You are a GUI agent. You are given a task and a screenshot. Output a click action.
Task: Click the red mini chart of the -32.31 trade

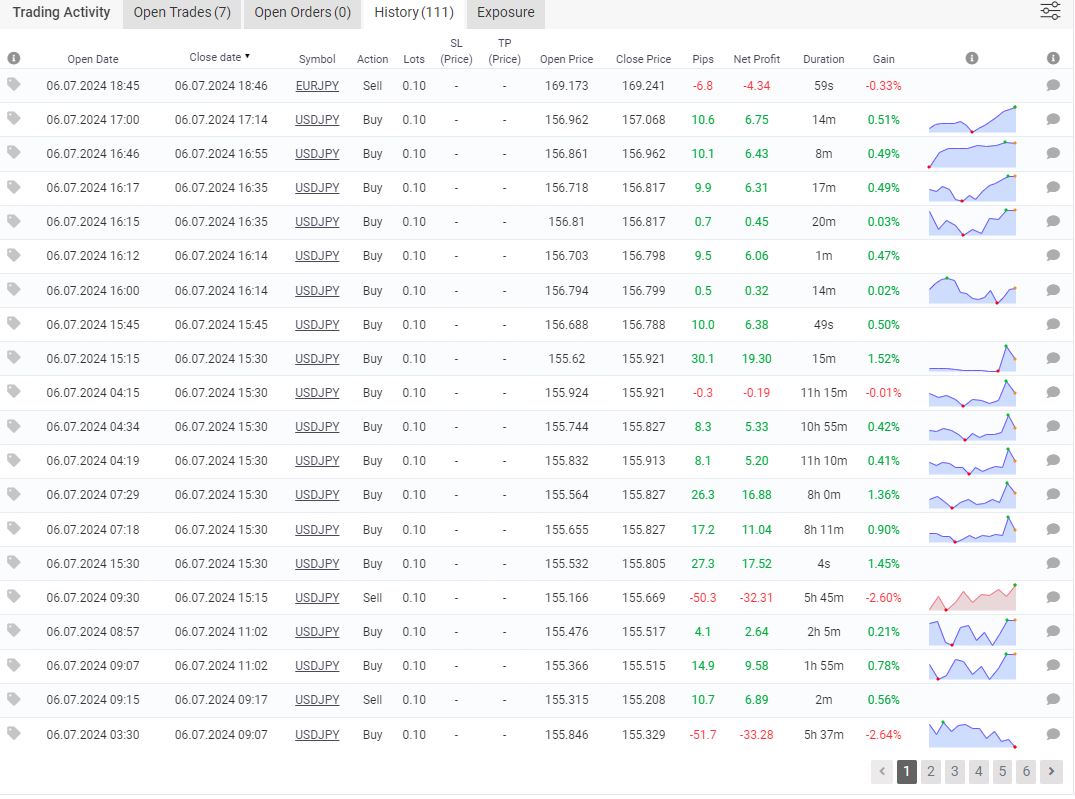(972, 597)
